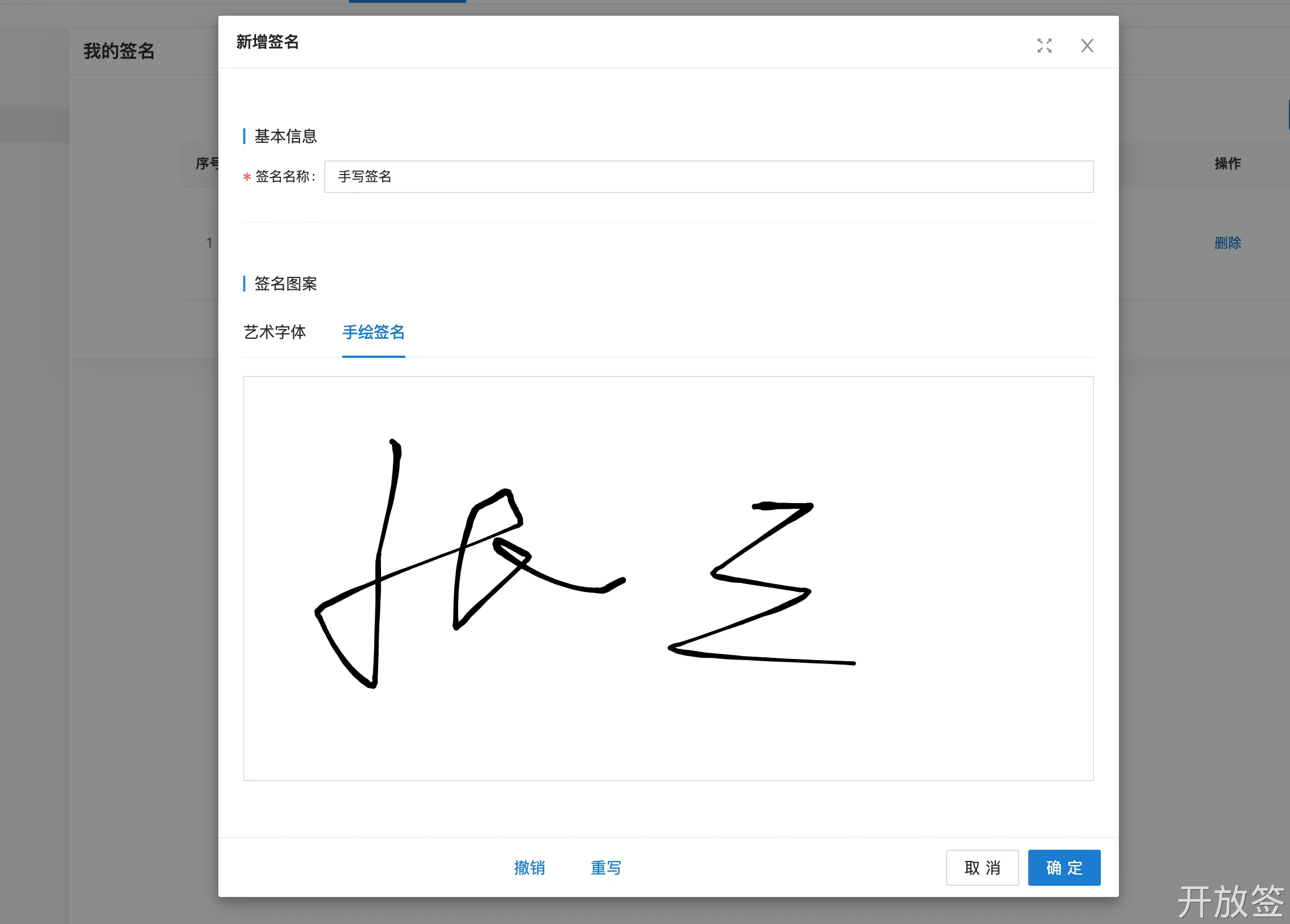Click the 签名名称 input field
Screen dimensions: 1290x924
(x=709, y=177)
